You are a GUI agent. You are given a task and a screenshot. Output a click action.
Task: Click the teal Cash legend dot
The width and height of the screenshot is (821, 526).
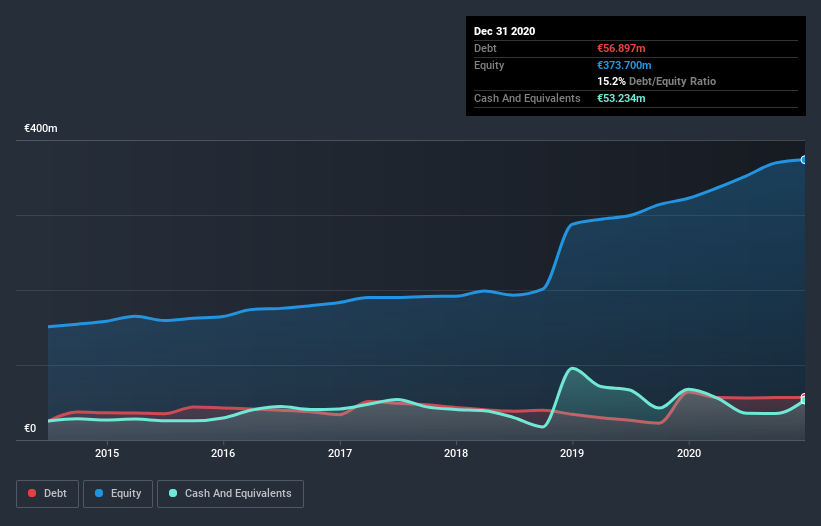click(173, 493)
